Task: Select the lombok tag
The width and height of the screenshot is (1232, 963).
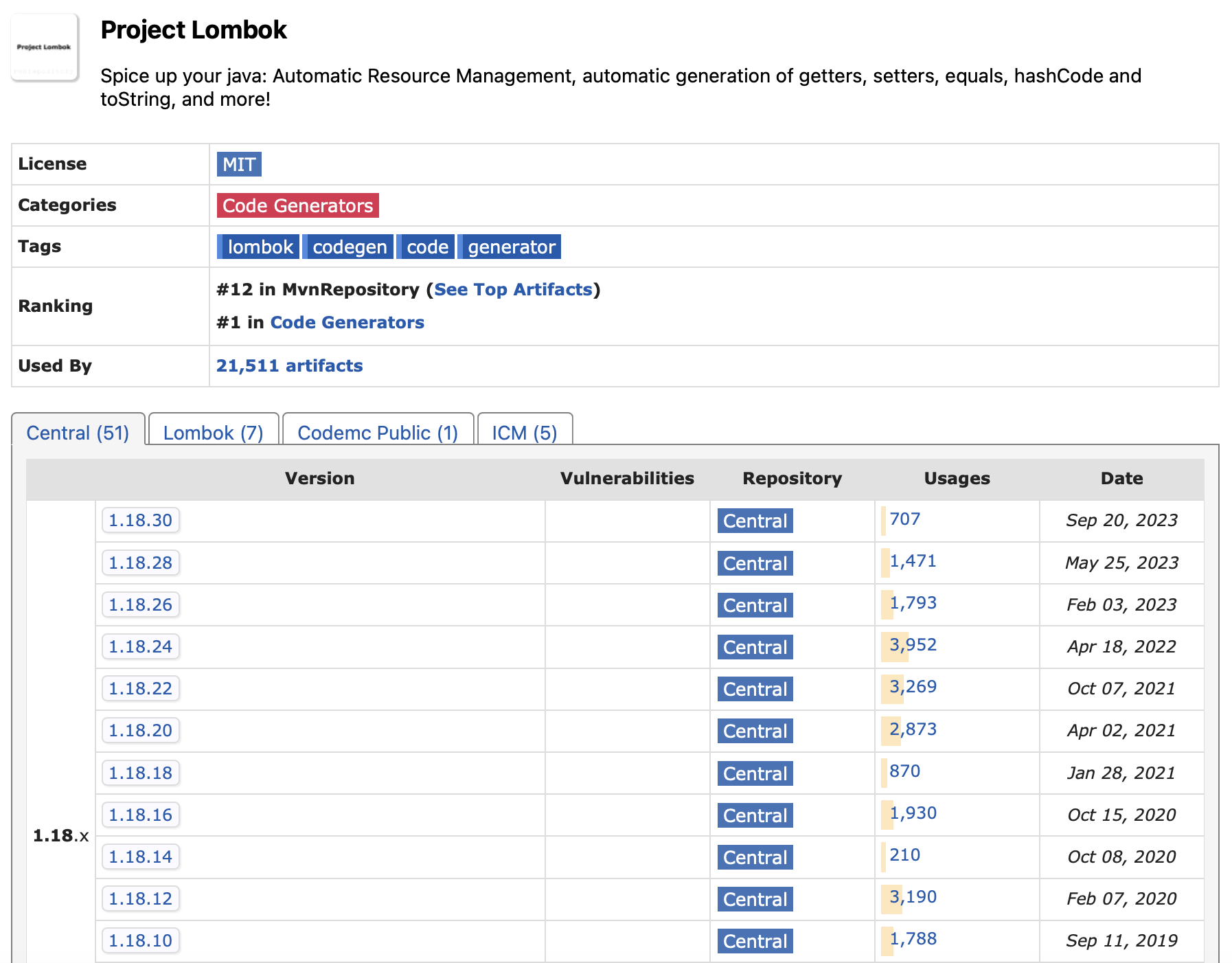Action: coord(258,247)
